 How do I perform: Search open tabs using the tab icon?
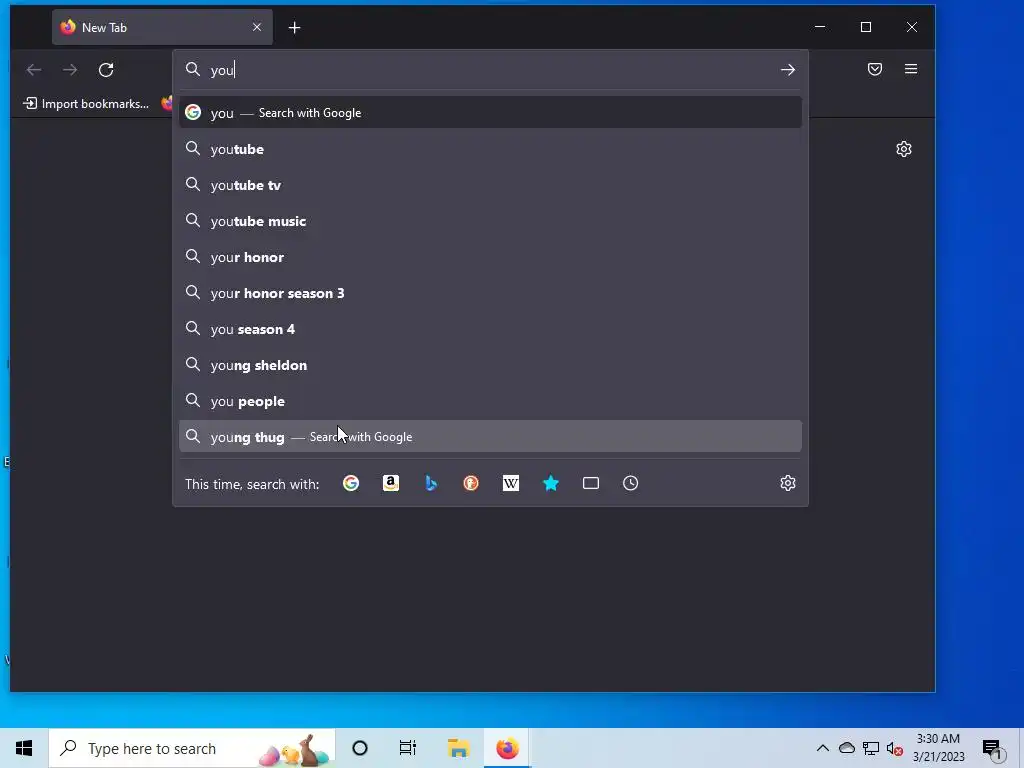point(590,483)
